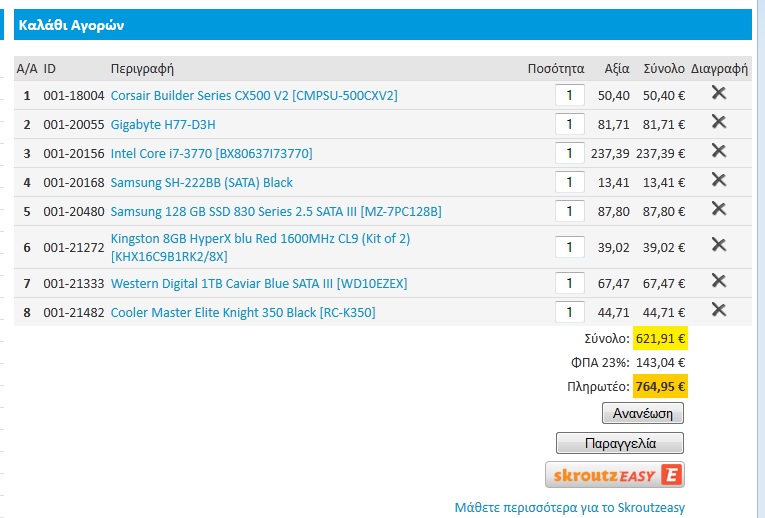Click the Skroutzeasy checkout button
The image size is (765, 518).
(x=615, y=475)
